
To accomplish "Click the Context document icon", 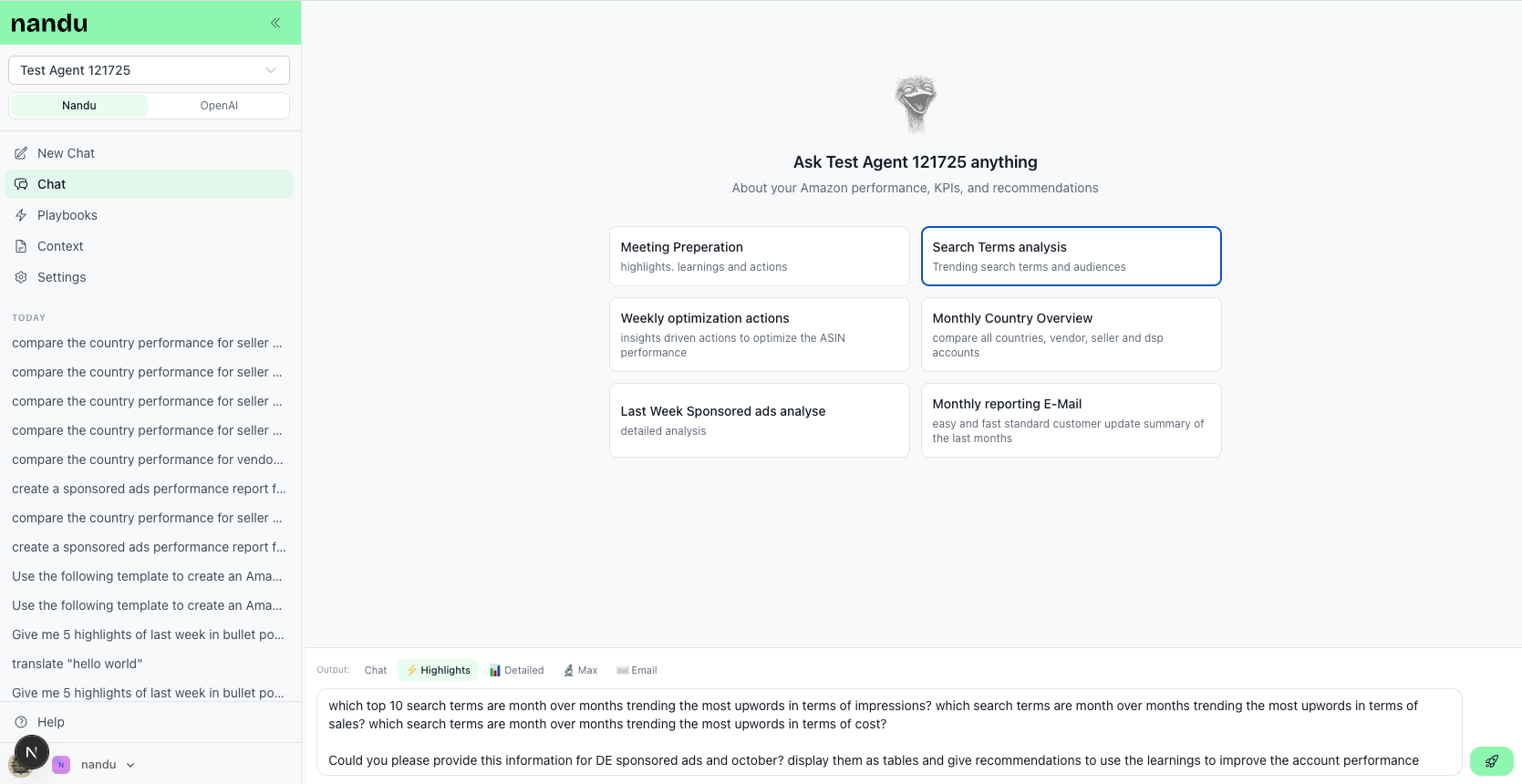I will click(21, 246).
